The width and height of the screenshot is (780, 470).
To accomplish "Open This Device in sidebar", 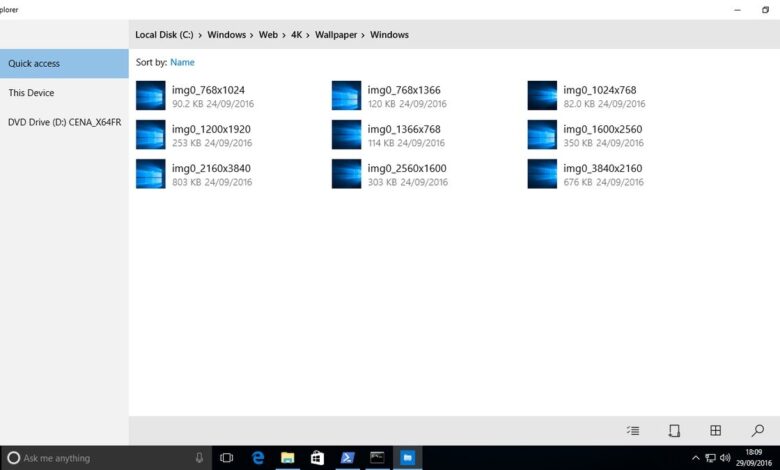I will click(x=64, y=93).
